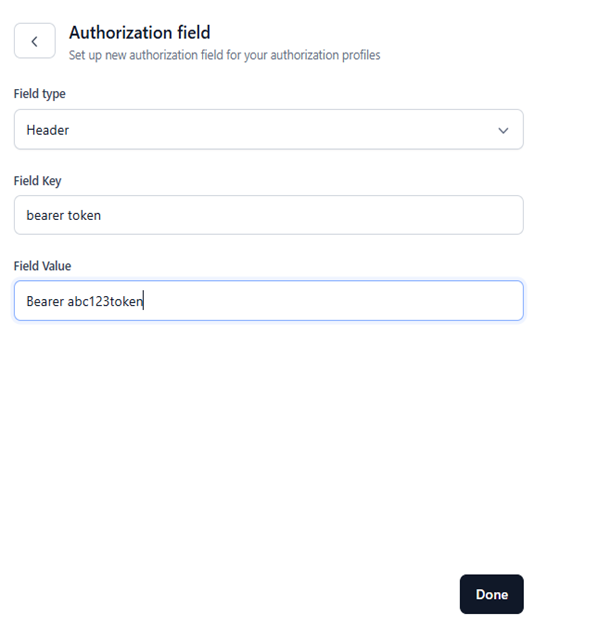594x642 pixels.
Task: Click the Done button
Action: coord(492,594)
